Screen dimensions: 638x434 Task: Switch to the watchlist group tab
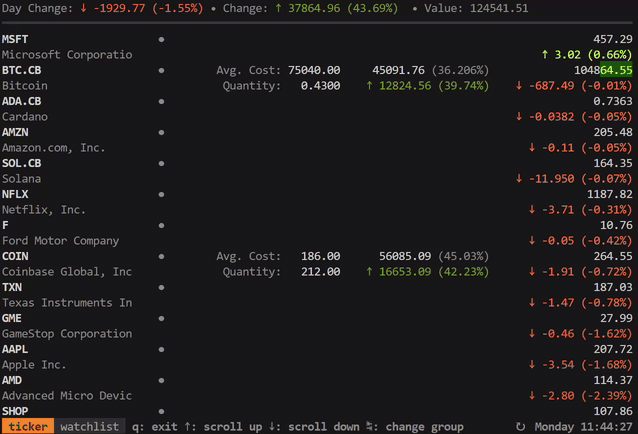click(90, 426)
